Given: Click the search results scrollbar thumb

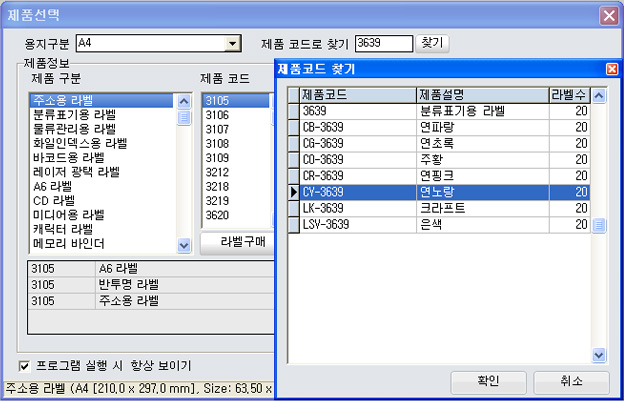Looking at the screenshot, I should click(x=599, y=226).
